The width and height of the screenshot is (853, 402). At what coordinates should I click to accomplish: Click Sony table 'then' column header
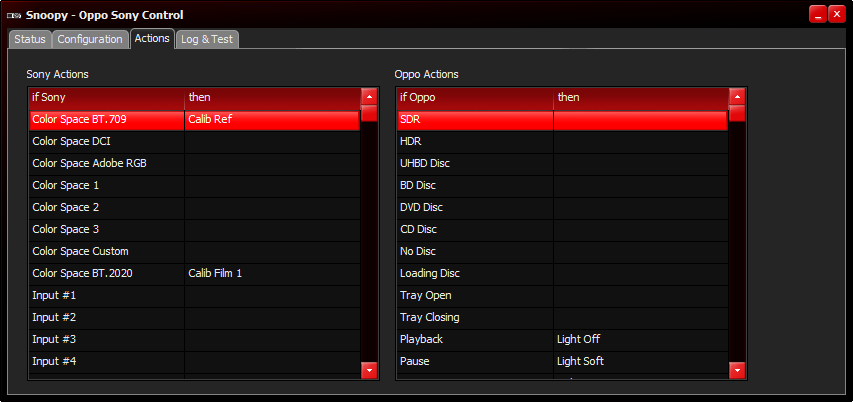click(x=273, y=97)
